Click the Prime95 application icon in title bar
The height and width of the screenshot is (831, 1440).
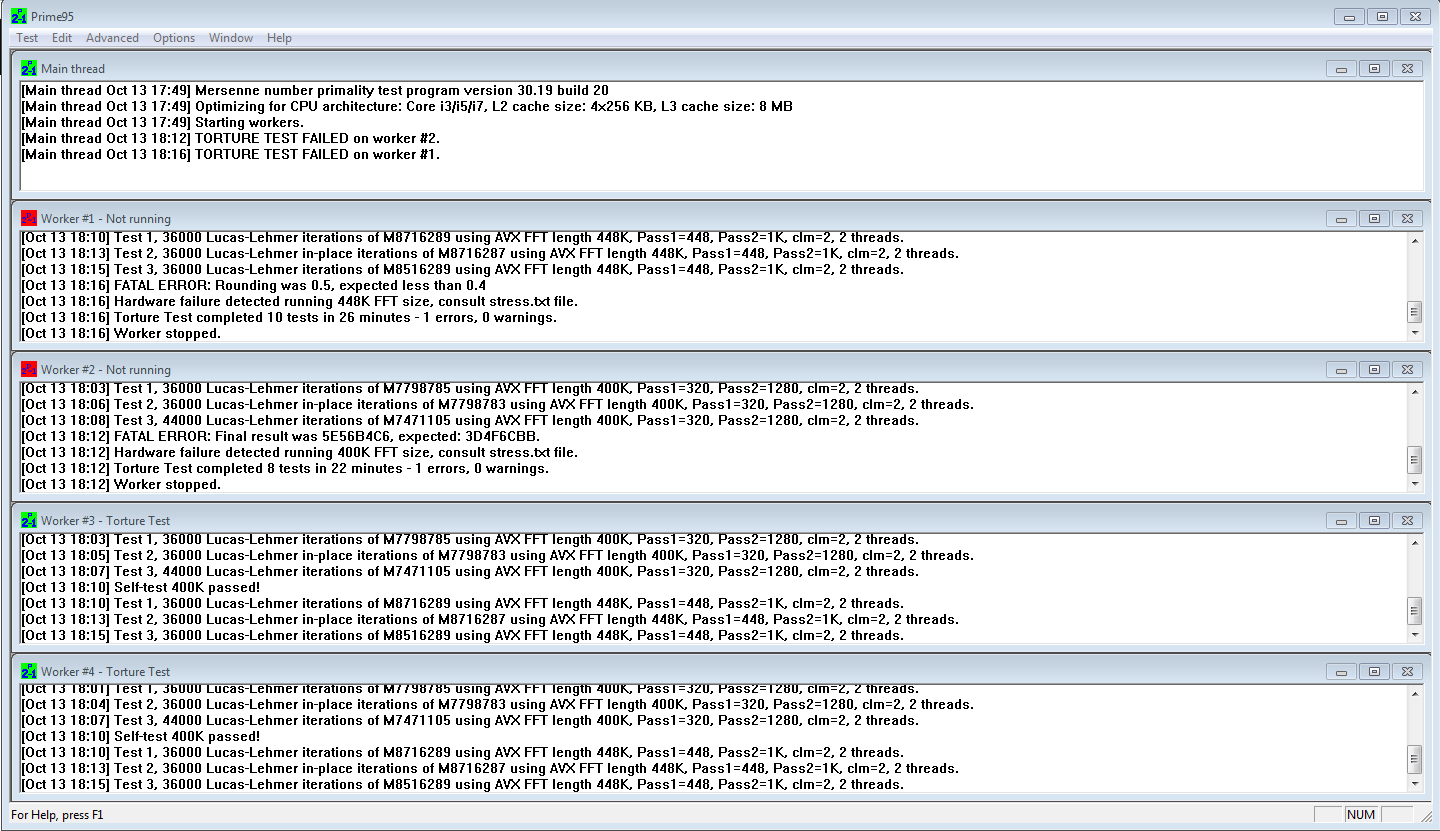[x=19, y=16]
